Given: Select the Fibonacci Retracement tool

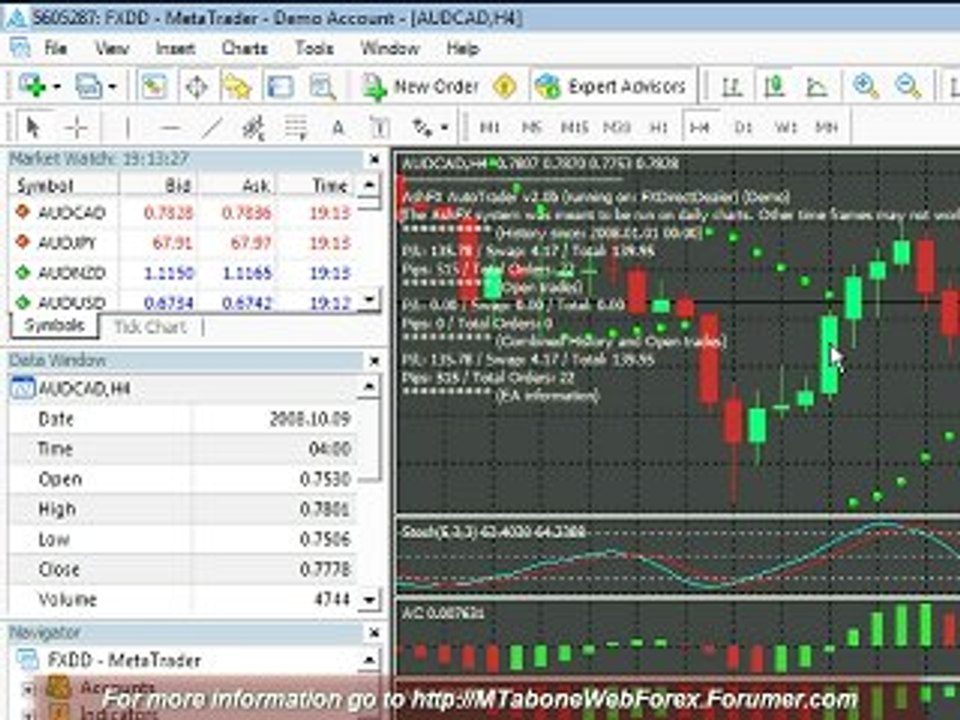Looking at the screenshot, I should click(296, 127).
